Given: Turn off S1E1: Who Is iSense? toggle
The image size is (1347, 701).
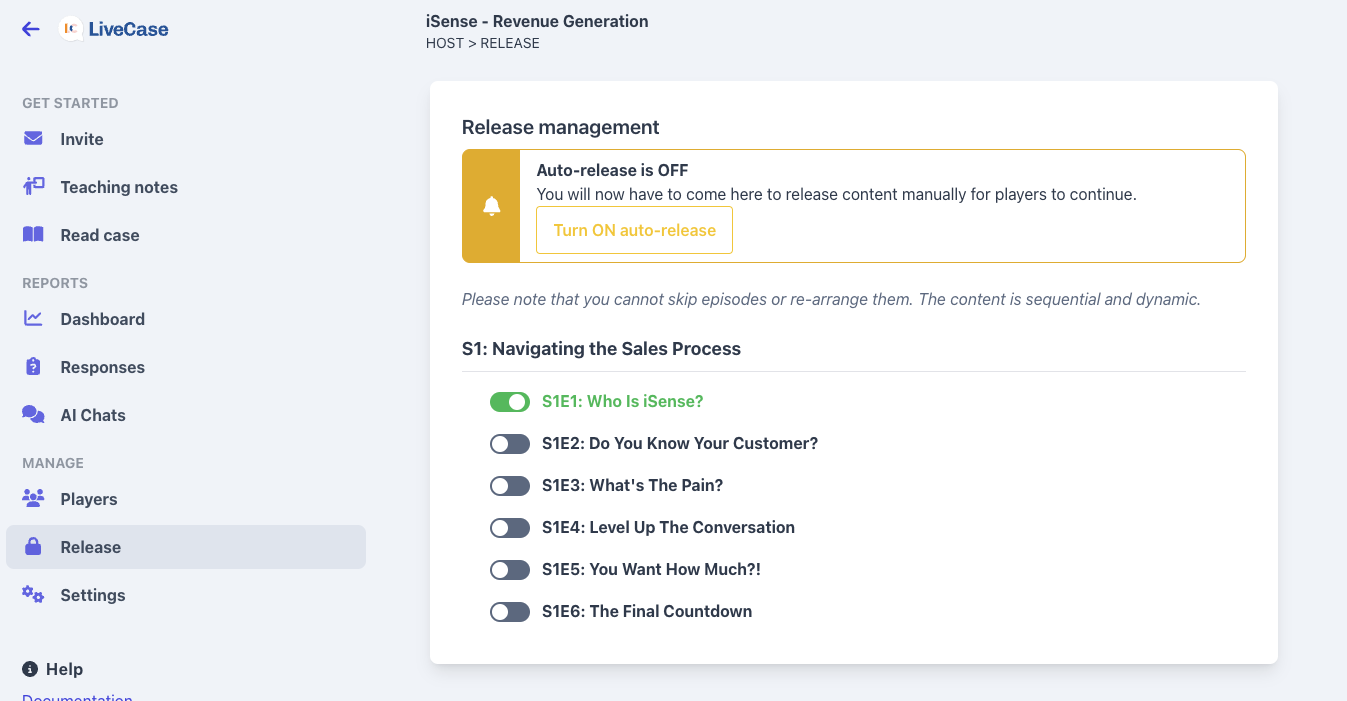Looking at the screenshot, I should (x=510, y=402).
